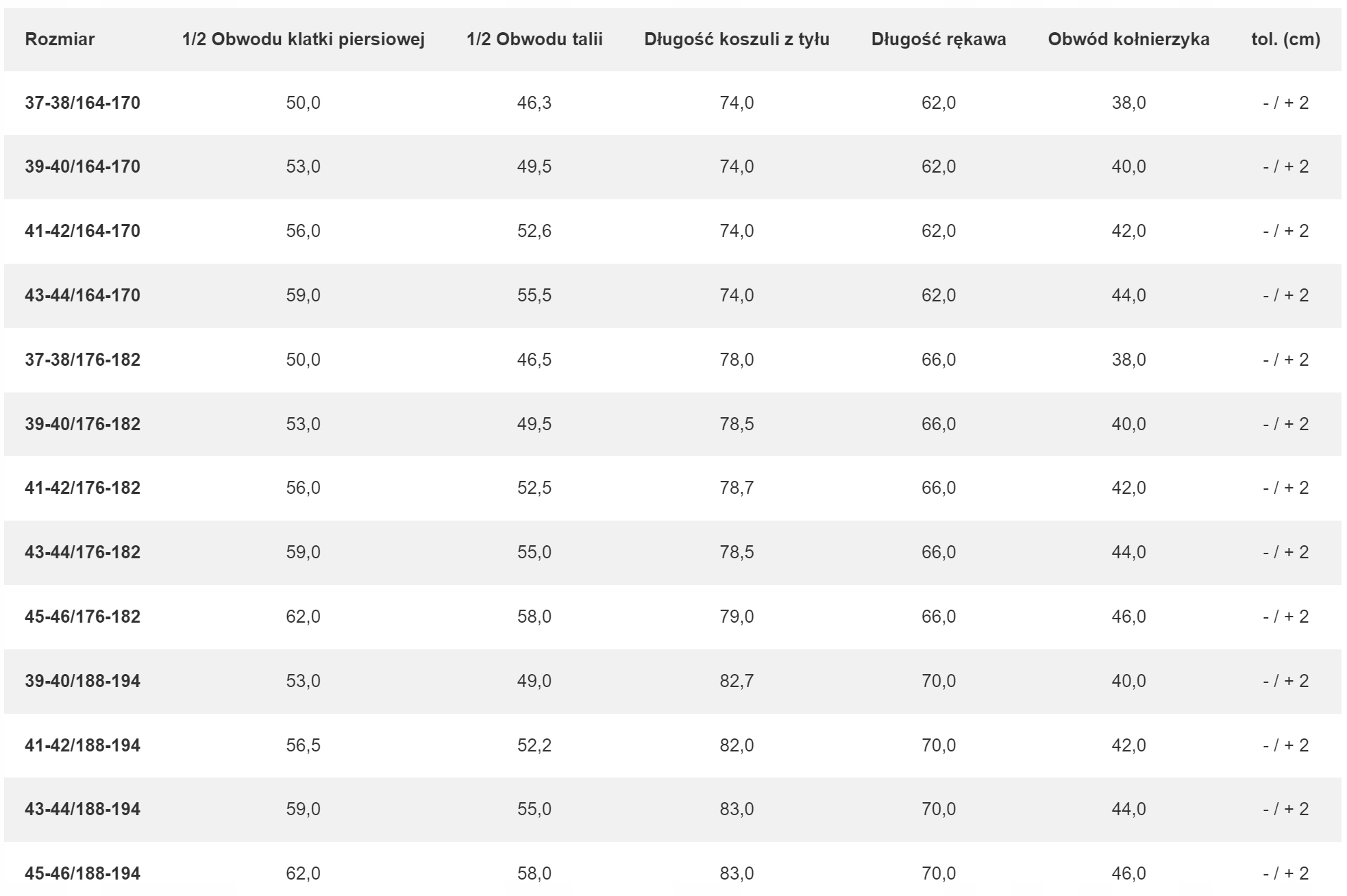Viewport: 1347px width, 896px height.
Task: Select the 1/2 Obwodu klatki piersiowej header
Action: tap(304, 39)
